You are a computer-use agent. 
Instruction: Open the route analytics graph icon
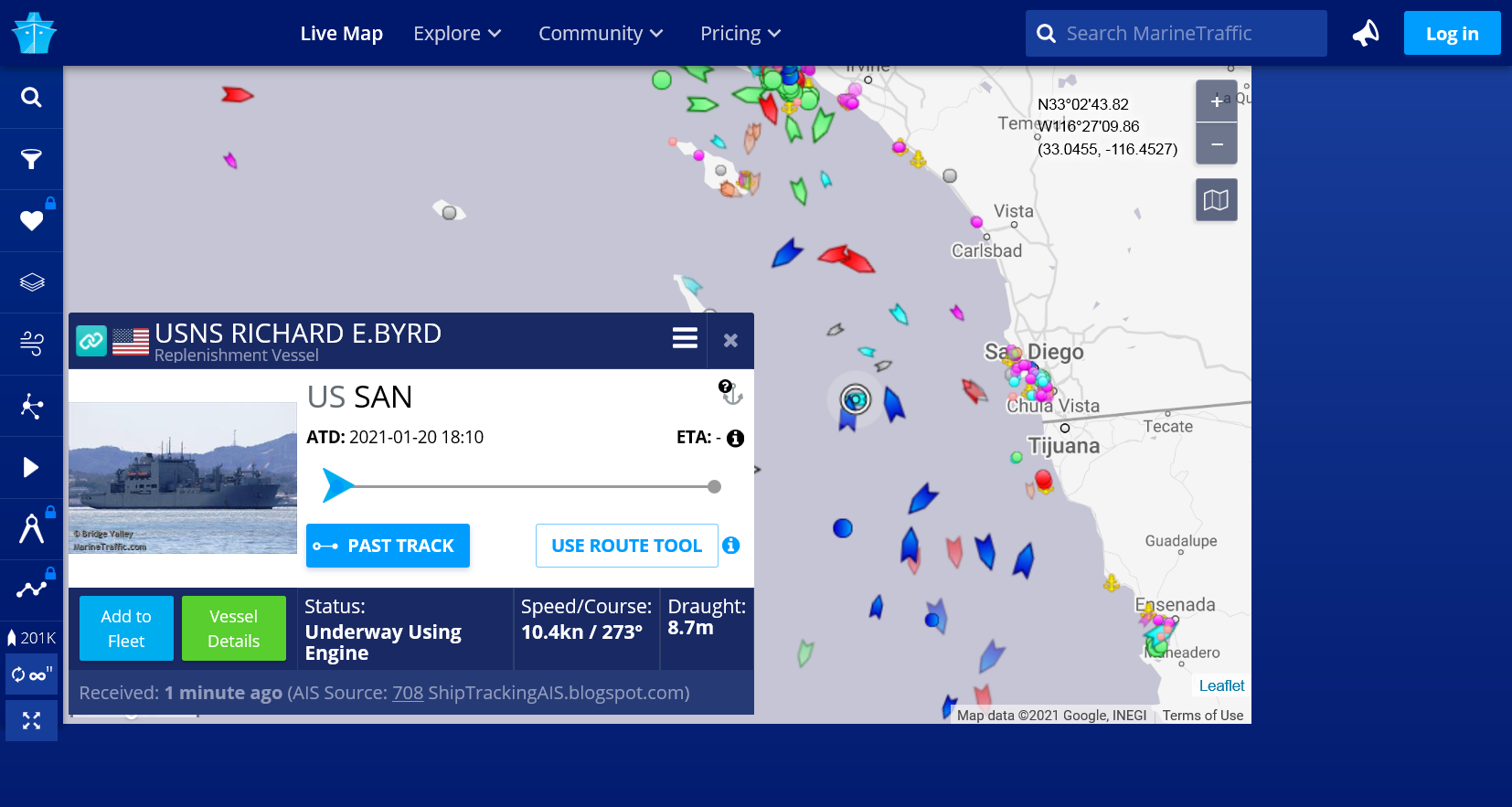tap(31, 590)
